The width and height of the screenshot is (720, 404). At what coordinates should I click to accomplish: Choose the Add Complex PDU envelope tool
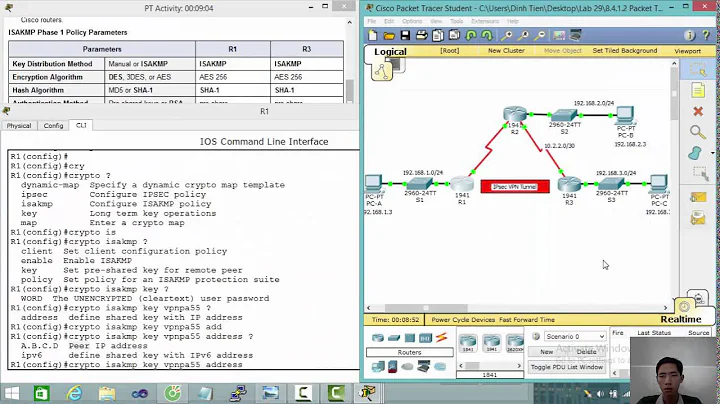[698, 218]
